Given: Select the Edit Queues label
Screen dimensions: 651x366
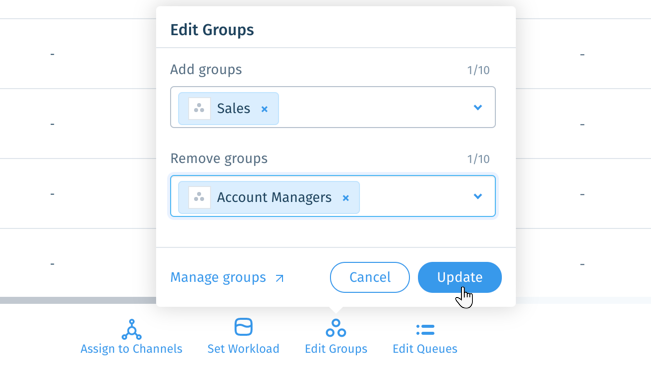Looking at the screenshot, I should [x=425, y=349].
